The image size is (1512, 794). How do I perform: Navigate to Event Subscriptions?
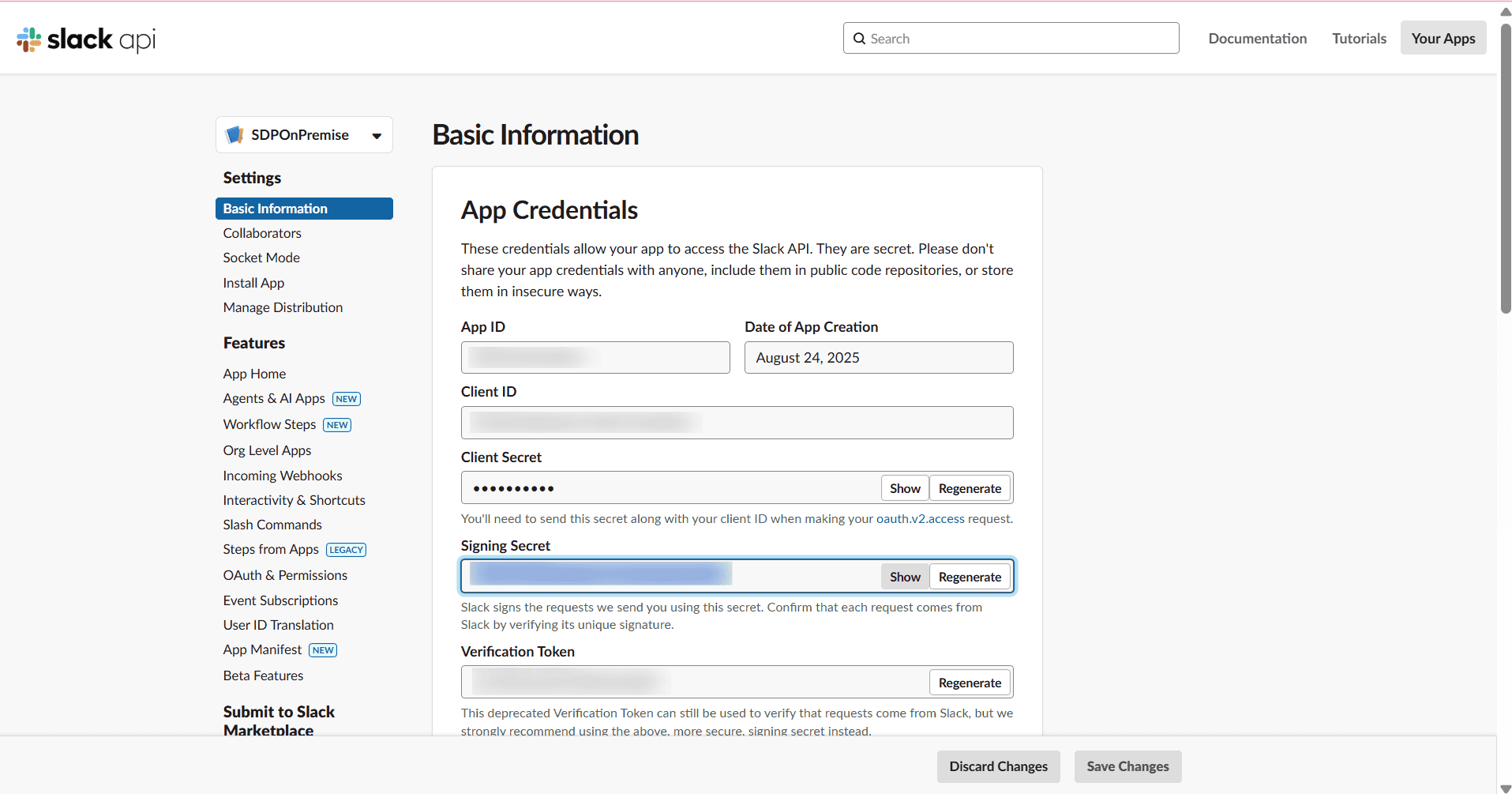(280, 600)
